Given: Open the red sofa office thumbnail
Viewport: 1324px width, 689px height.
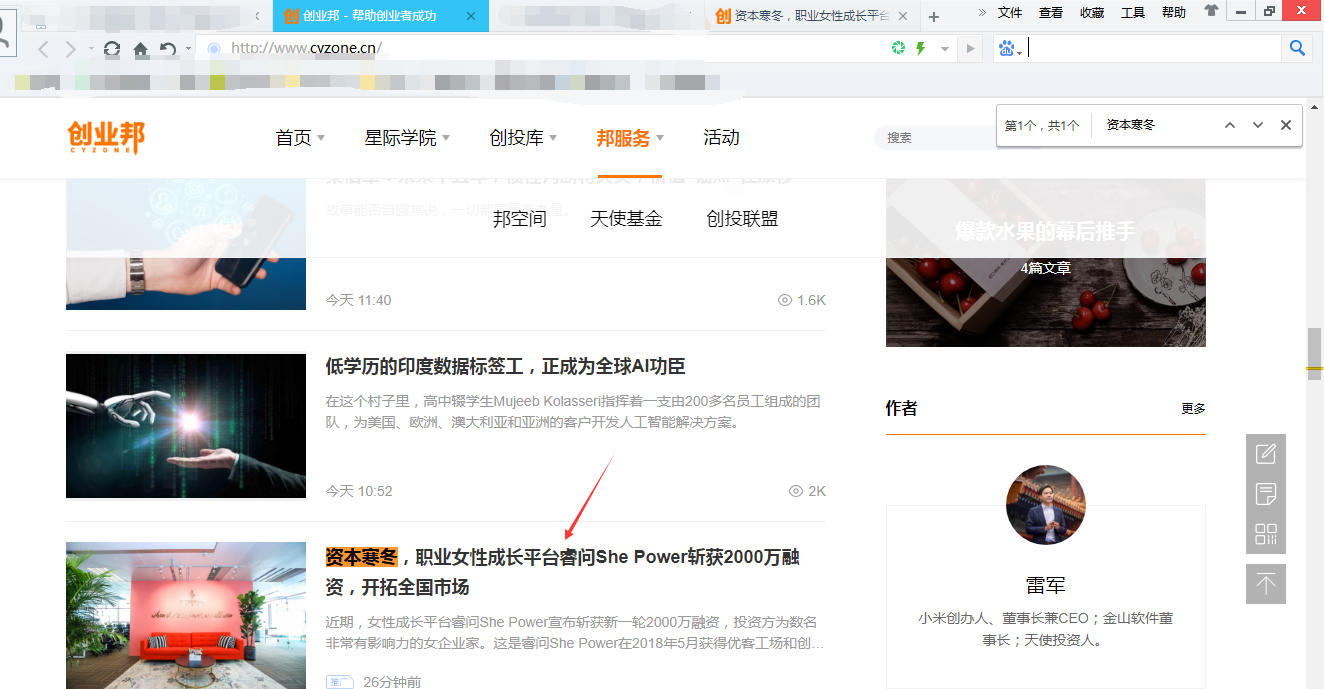Looking at the screenshot, I should [x=186, y=615].
